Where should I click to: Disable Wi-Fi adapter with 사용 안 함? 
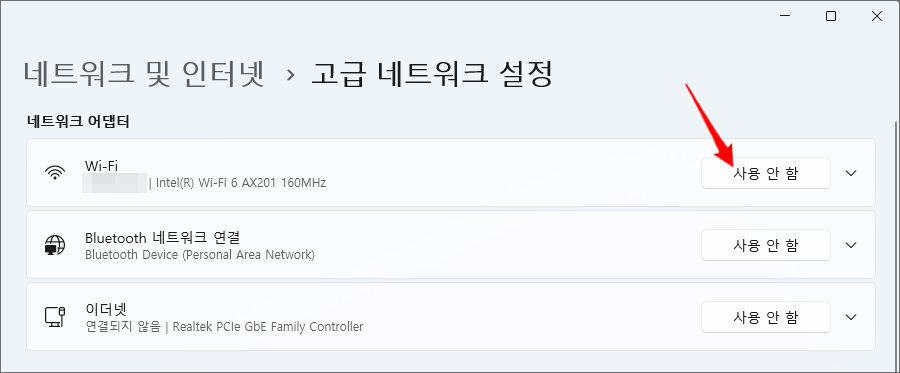point(766,173)
